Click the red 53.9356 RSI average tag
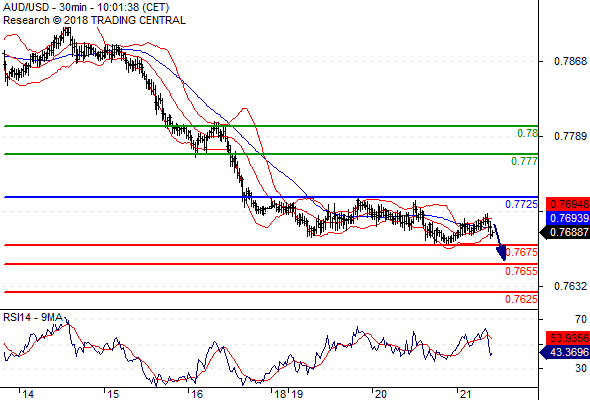The image size is (590, 400). tap(568, 338)
